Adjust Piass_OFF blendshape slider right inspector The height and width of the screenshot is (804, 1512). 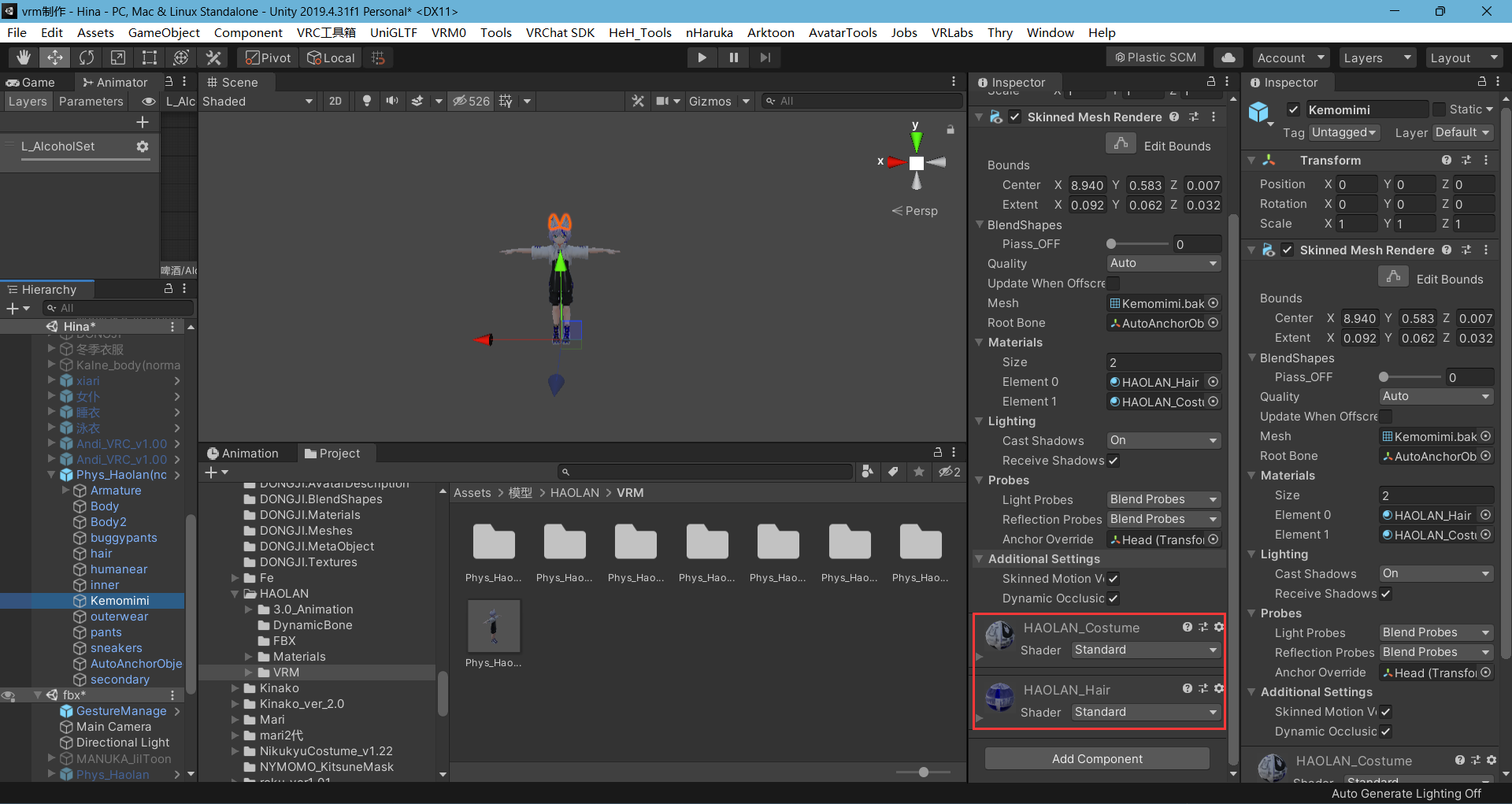tap(1410, 377)
